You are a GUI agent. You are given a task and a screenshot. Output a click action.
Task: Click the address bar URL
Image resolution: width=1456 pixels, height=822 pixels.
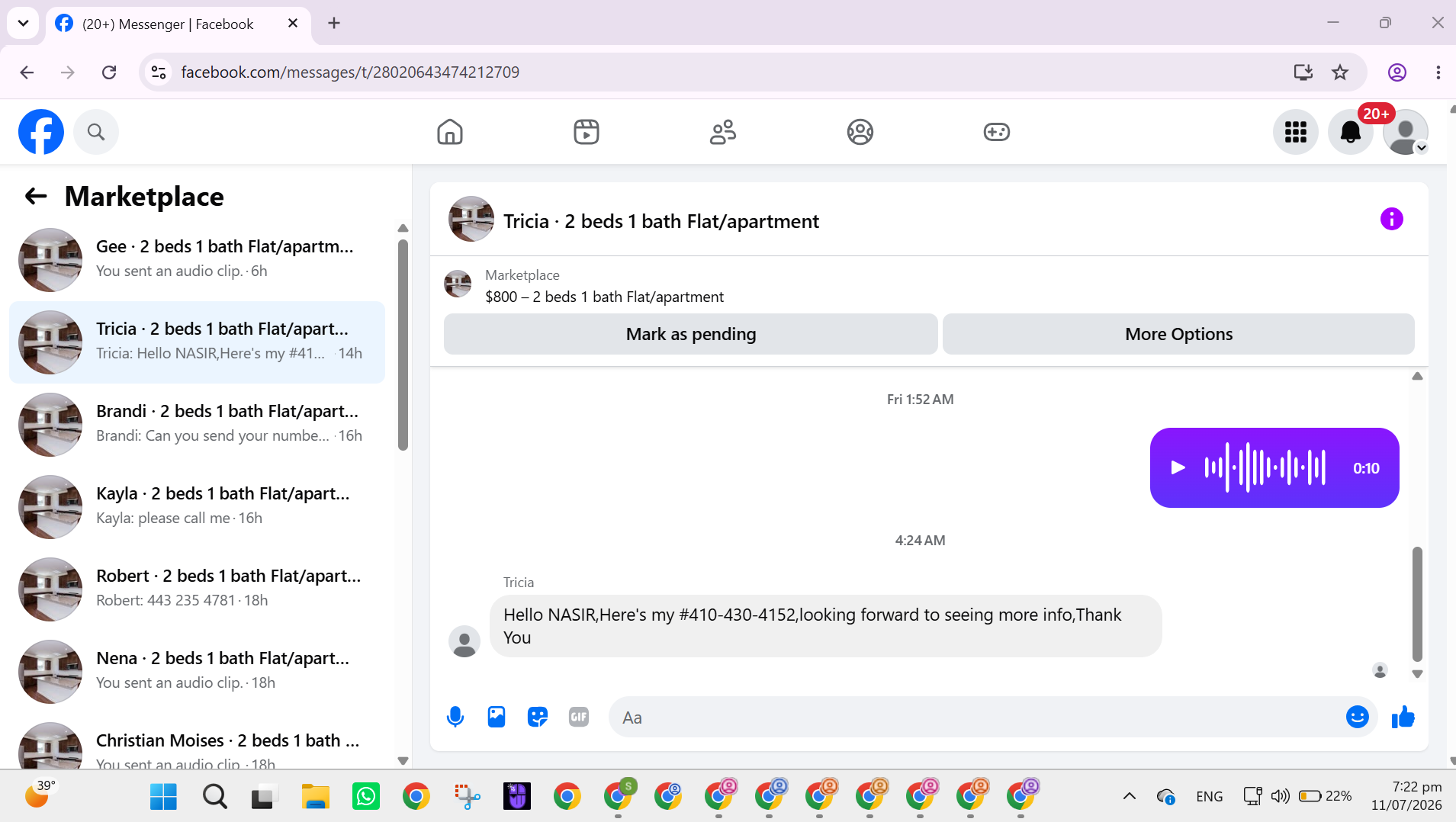pyautogui.click(x=350, y=72)
